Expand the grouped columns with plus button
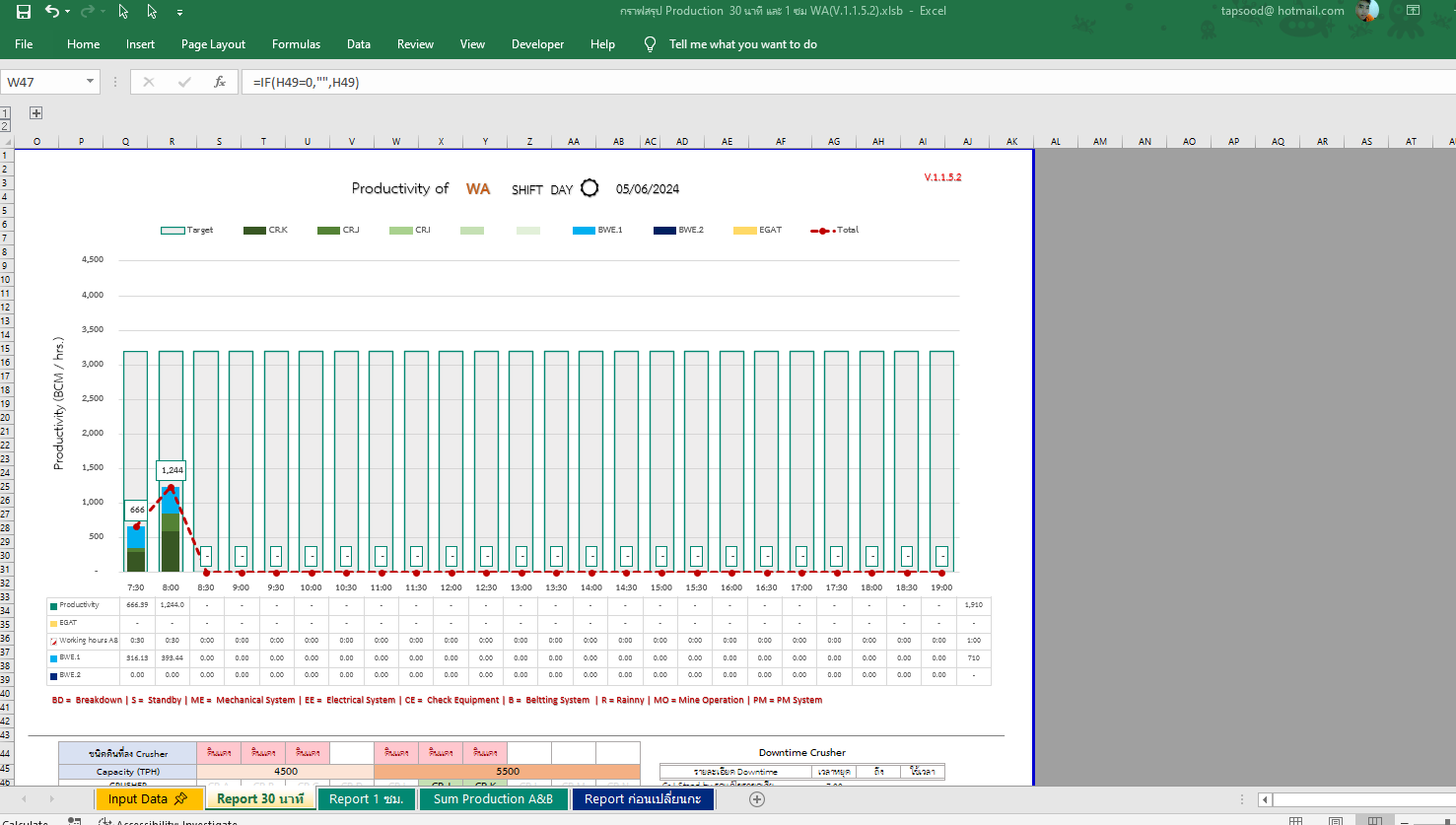 (x=35, y=113)
